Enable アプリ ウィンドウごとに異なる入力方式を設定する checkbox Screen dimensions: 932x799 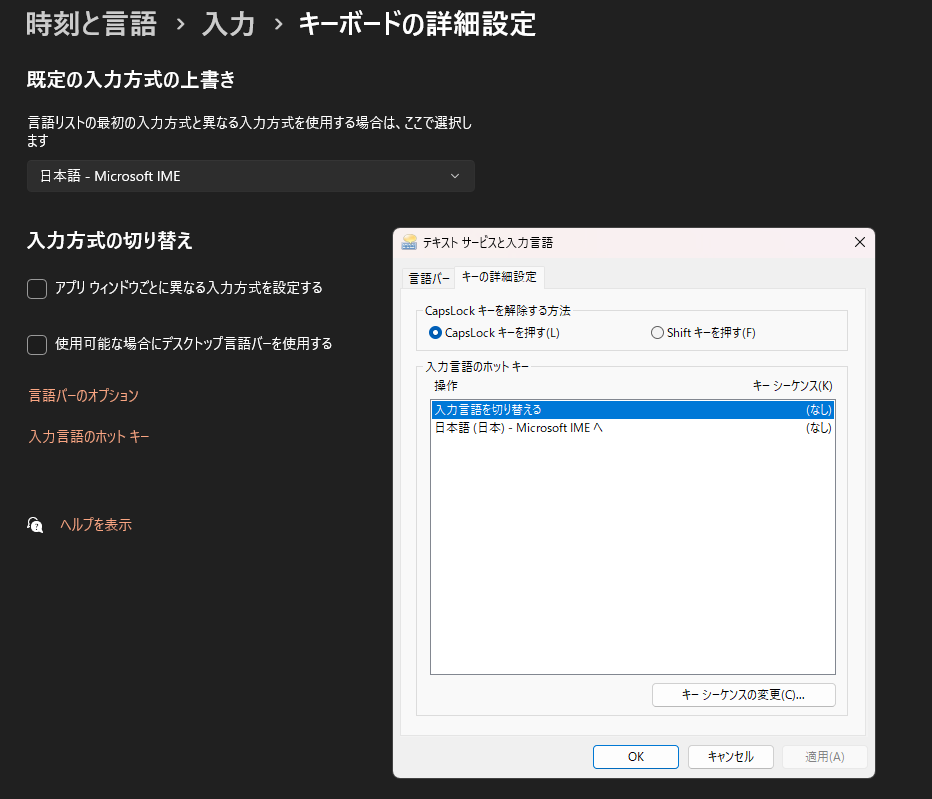click(37, 288)
